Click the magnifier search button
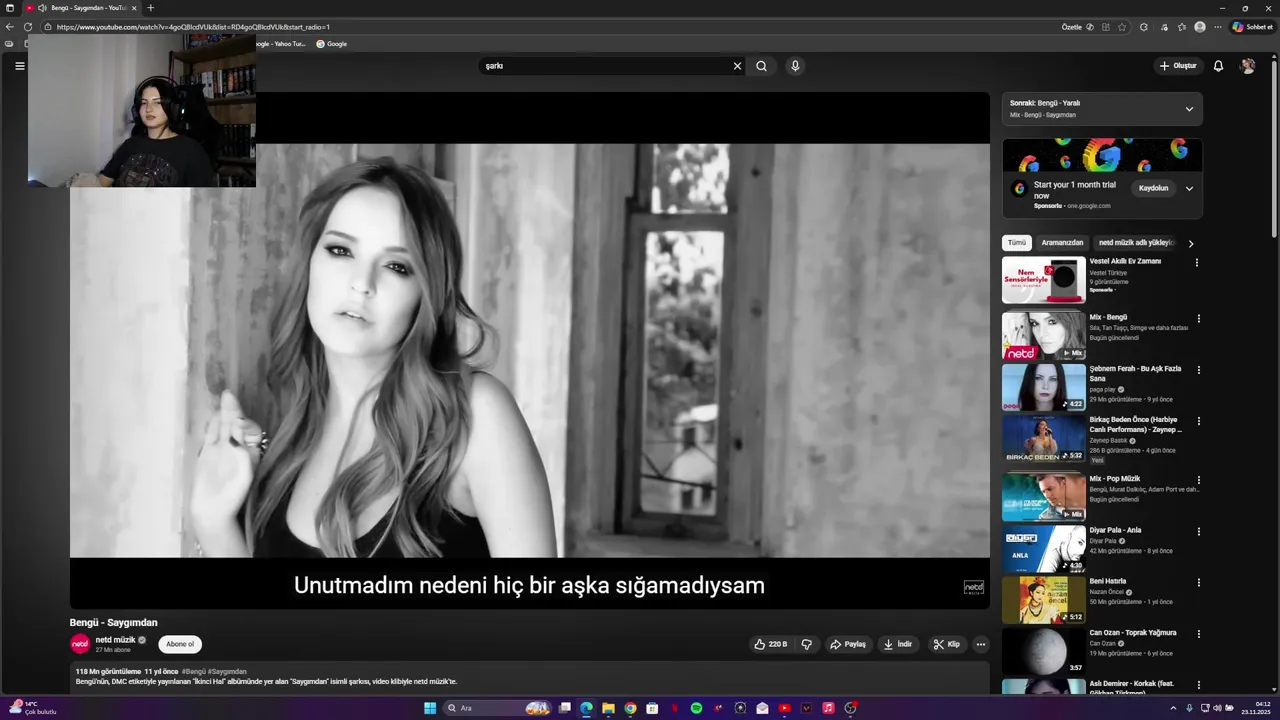Viewport: 1280px width, 720px height. [762, 66]
